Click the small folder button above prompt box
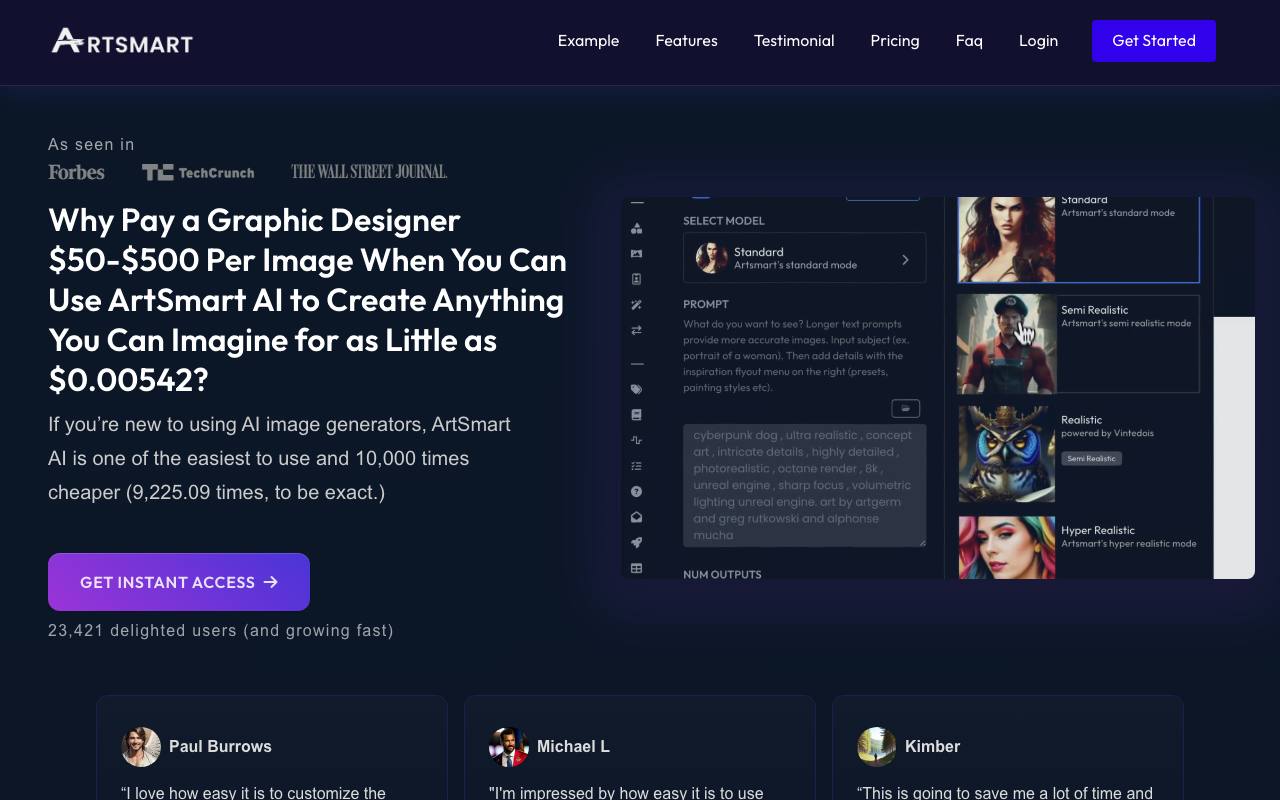 coord(905,408)
